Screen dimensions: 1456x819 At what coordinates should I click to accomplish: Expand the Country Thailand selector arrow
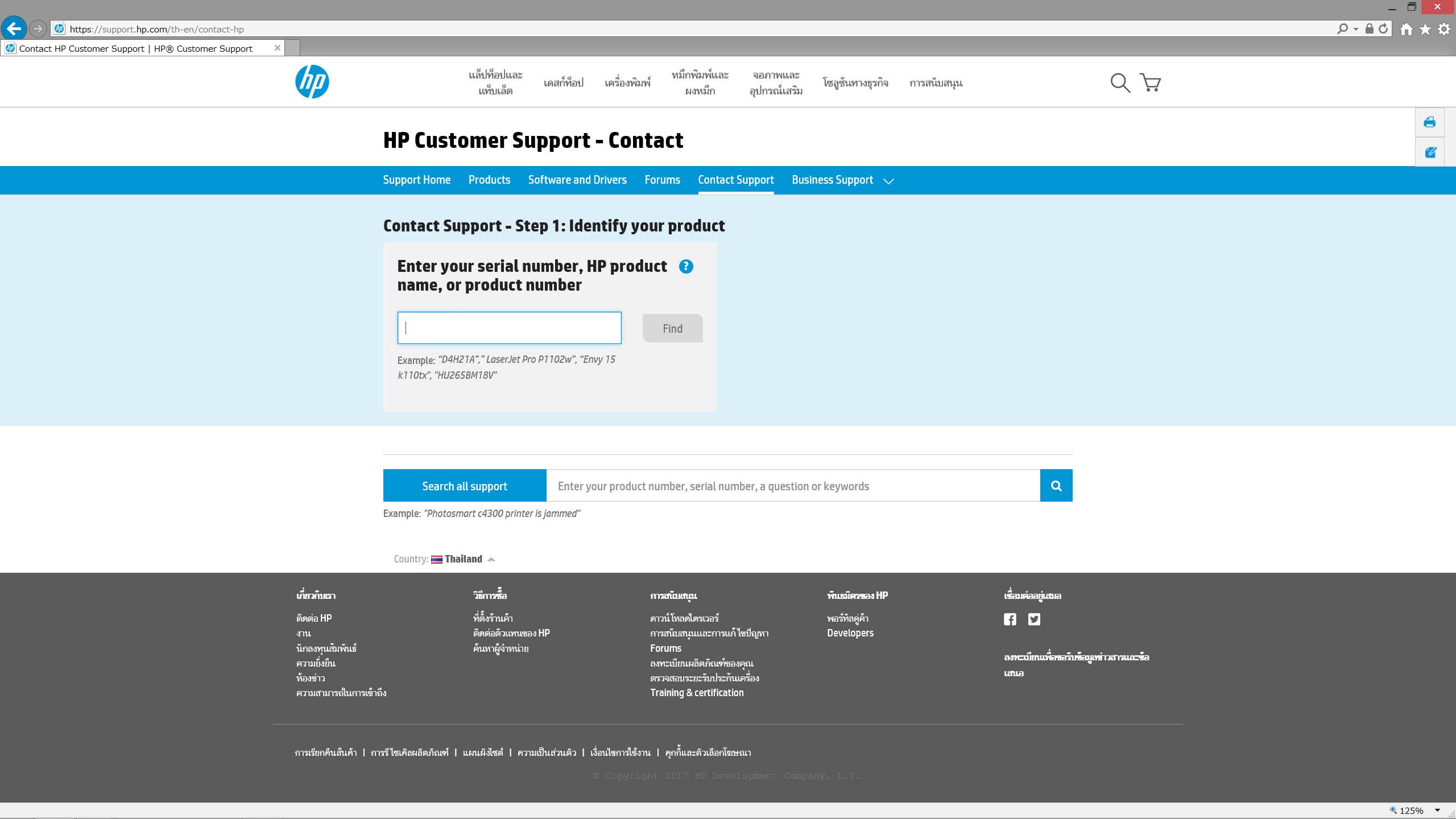(491, 560)
